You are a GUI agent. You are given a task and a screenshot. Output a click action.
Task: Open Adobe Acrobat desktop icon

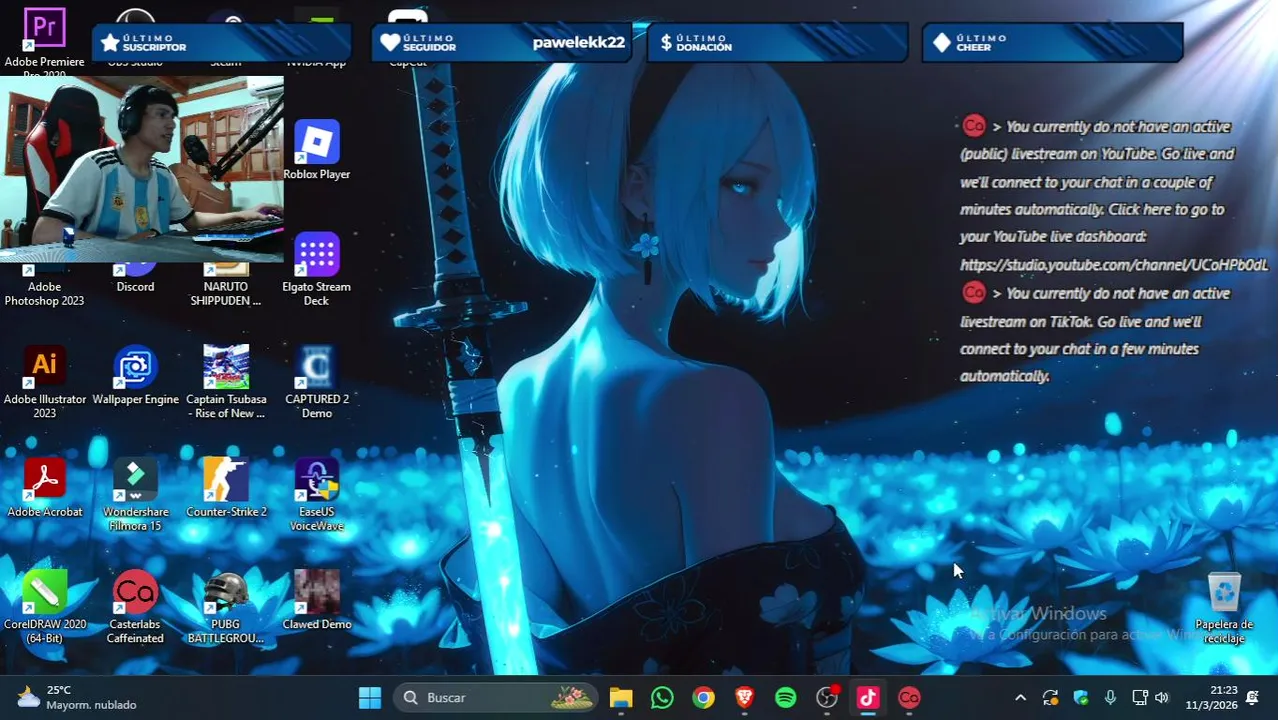click(44, 489)
